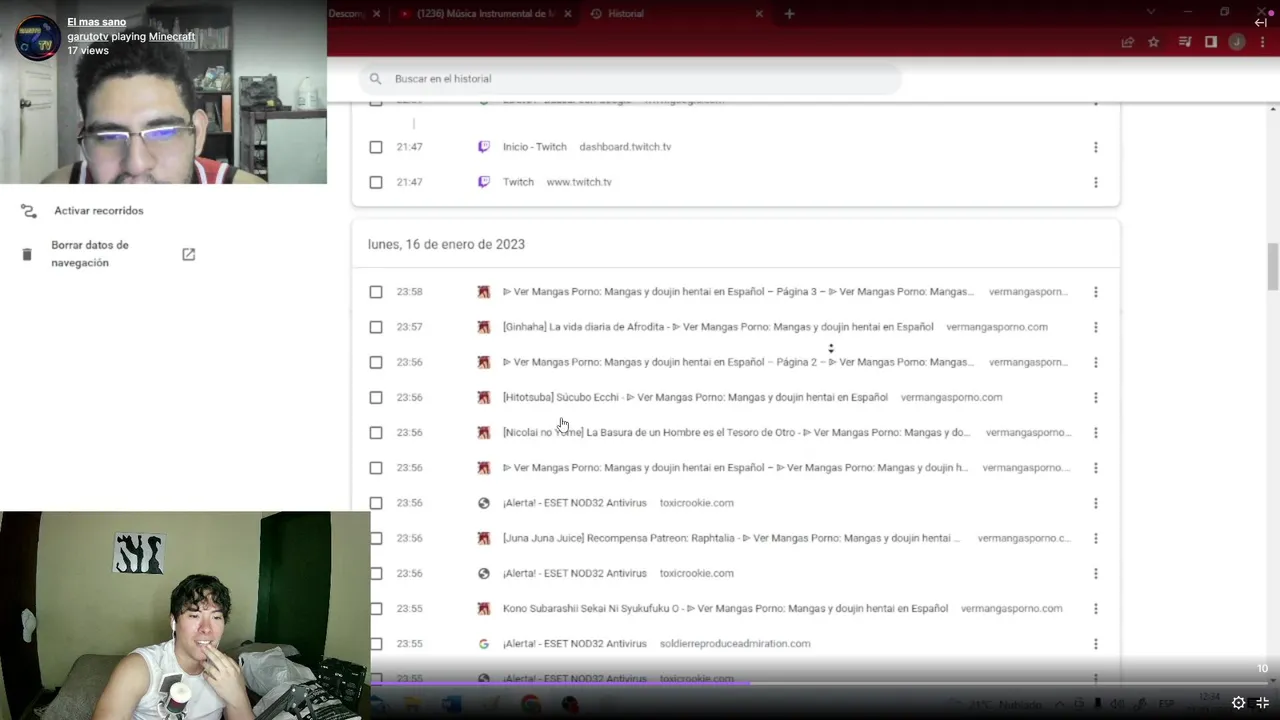1280x720 pixels.
Task: Check the Juna Juna Juice entry box
Action: tap(376, 538)
